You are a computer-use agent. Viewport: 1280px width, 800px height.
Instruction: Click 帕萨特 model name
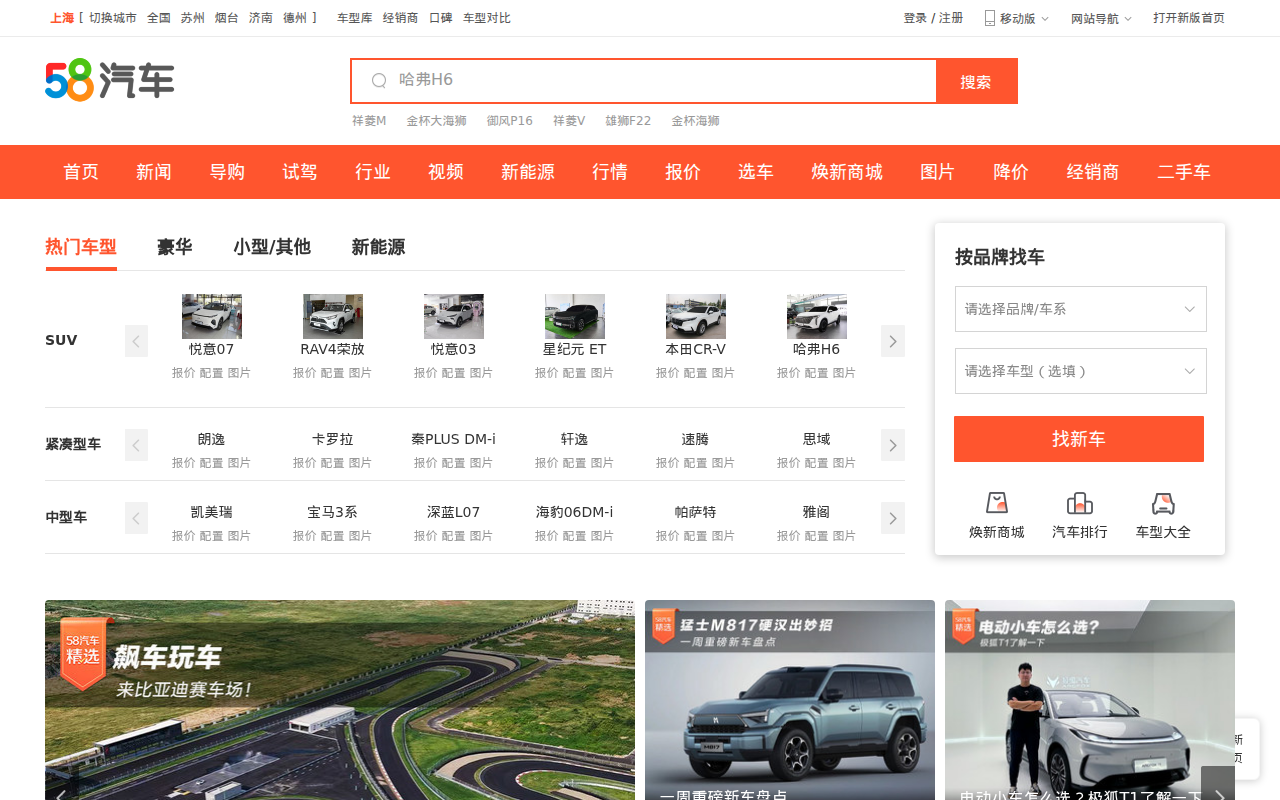696,512
